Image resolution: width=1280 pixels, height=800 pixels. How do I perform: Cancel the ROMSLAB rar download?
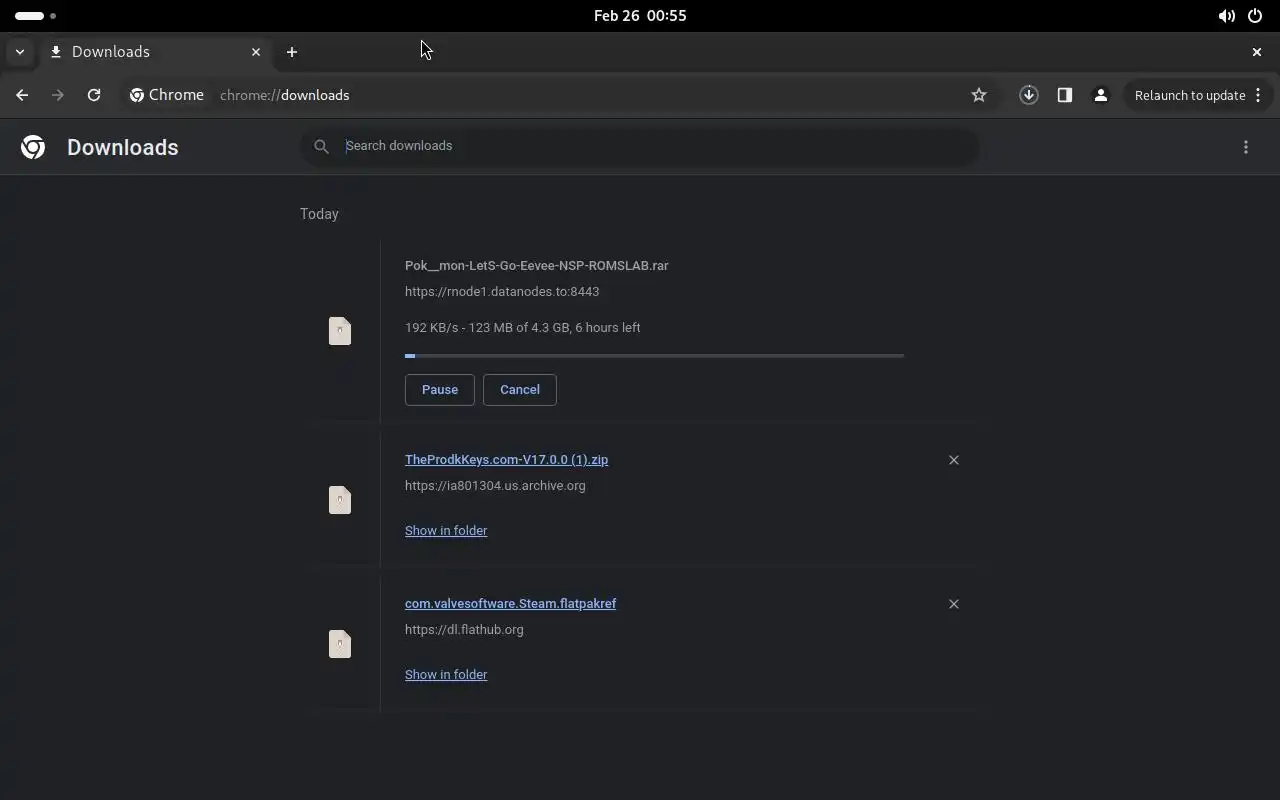(520, 390)
